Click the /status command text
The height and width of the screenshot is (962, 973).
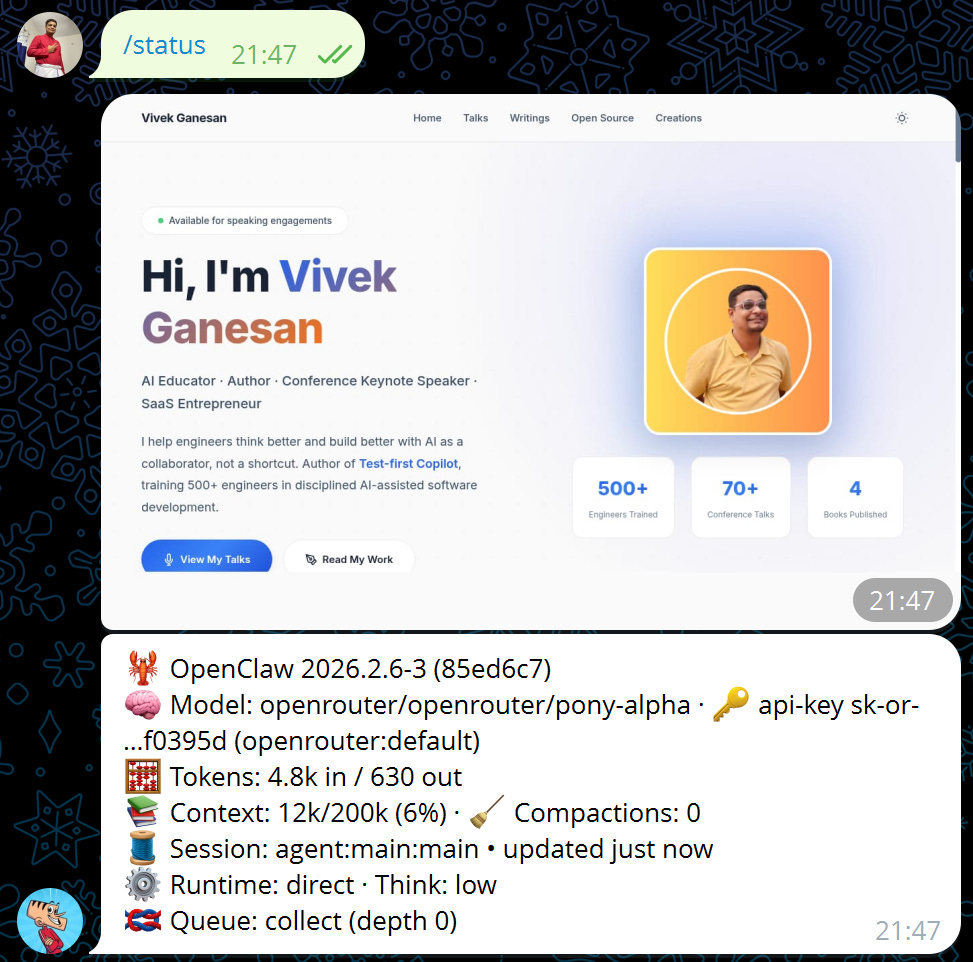coord(164,45)
